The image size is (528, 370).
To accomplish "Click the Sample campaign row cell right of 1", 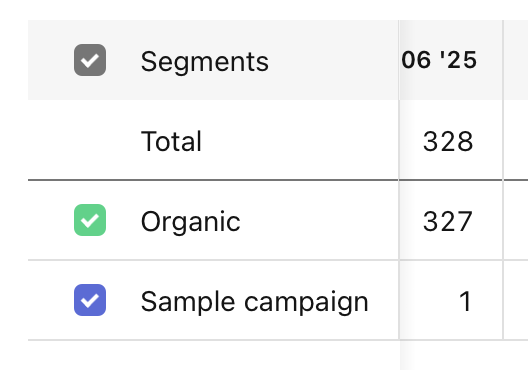I will [516, 300].
